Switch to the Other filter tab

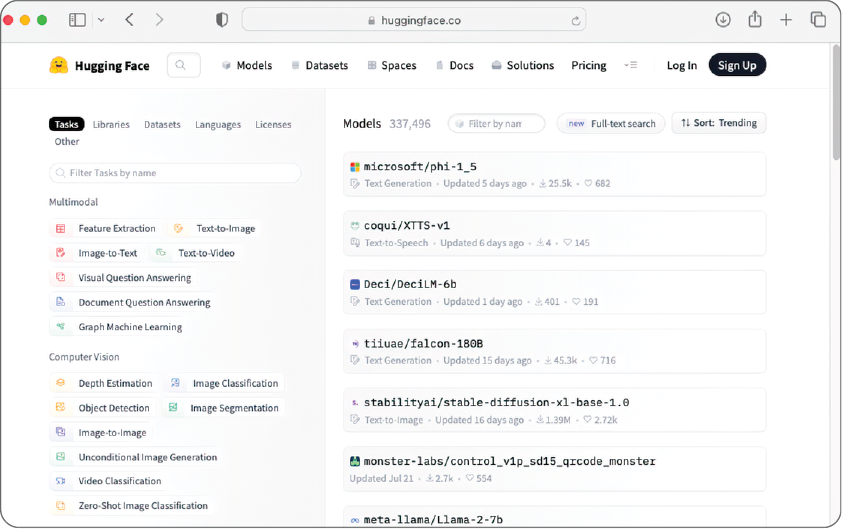(67, 141)
